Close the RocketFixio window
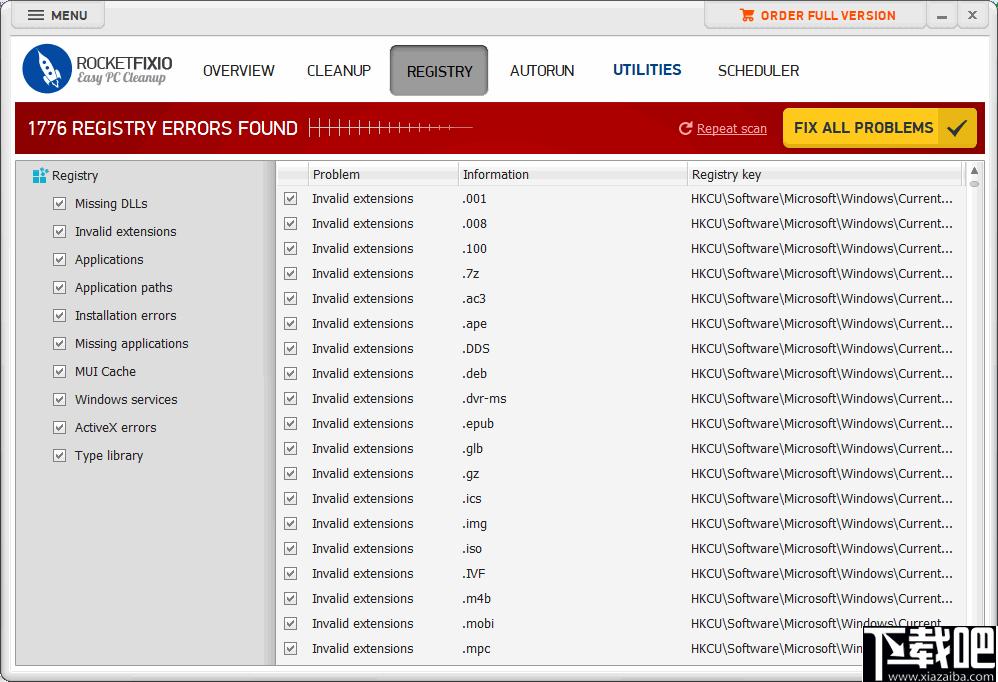This screenshot has height=682, width=998. [x=973, y=15]
